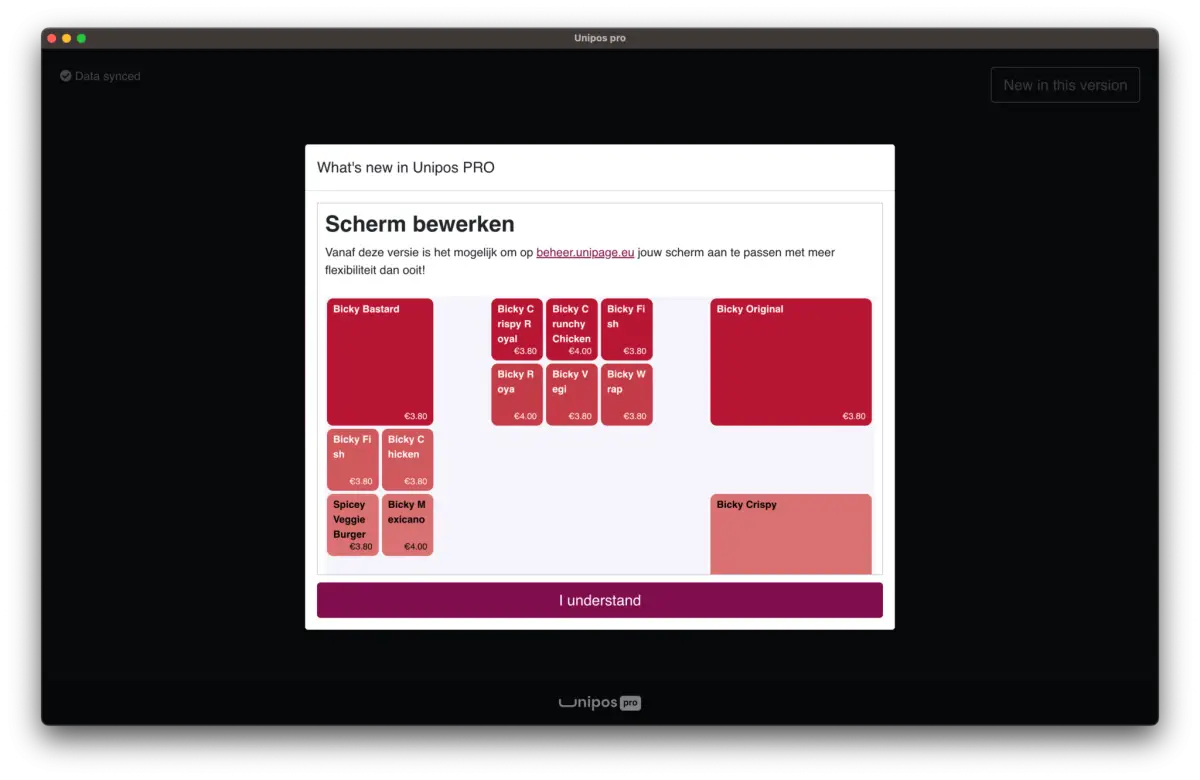
Task: Open the beheer.unipage.eu link
Action: click(585, 253)
